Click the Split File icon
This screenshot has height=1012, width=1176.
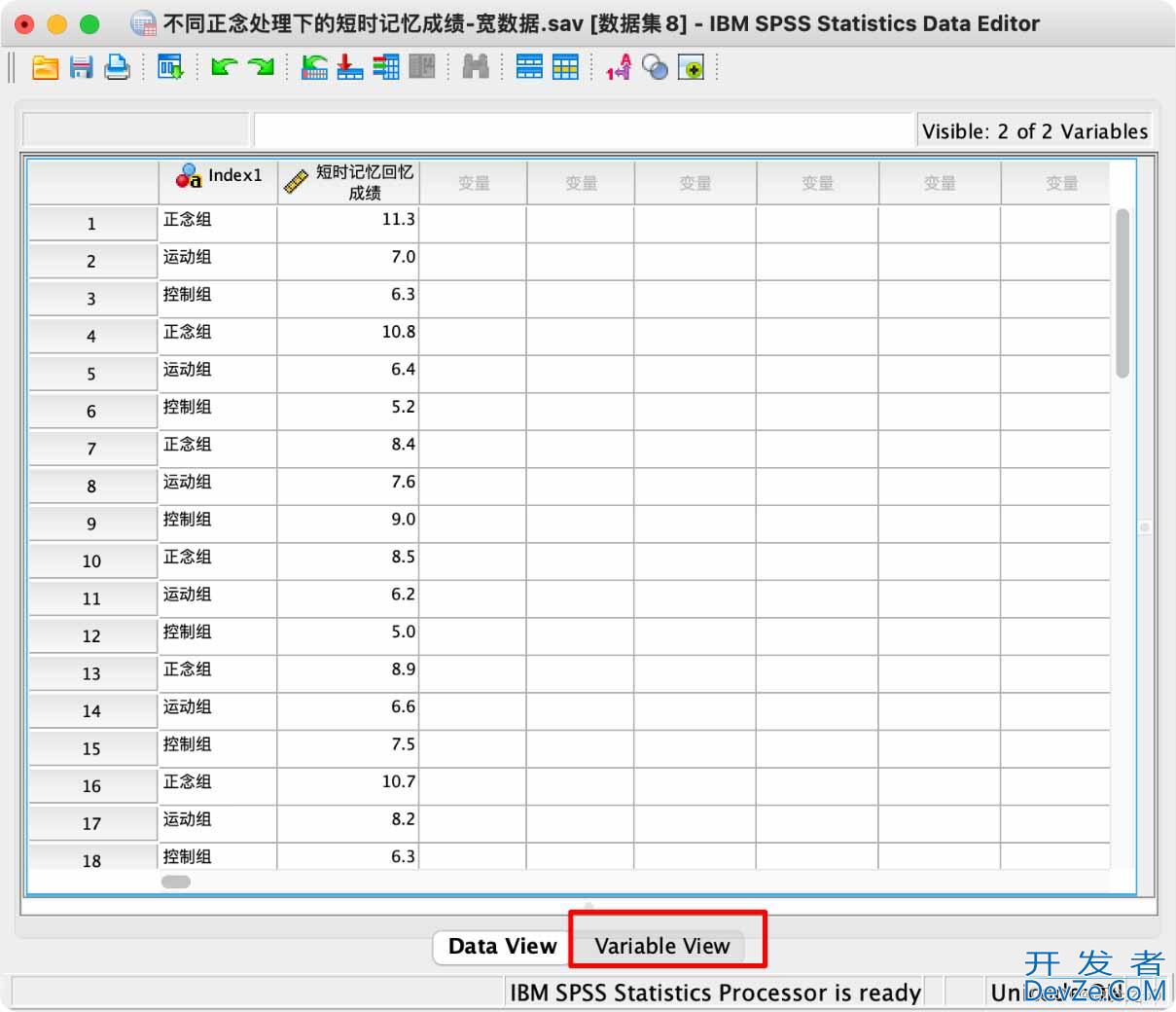tap(529, 67)
